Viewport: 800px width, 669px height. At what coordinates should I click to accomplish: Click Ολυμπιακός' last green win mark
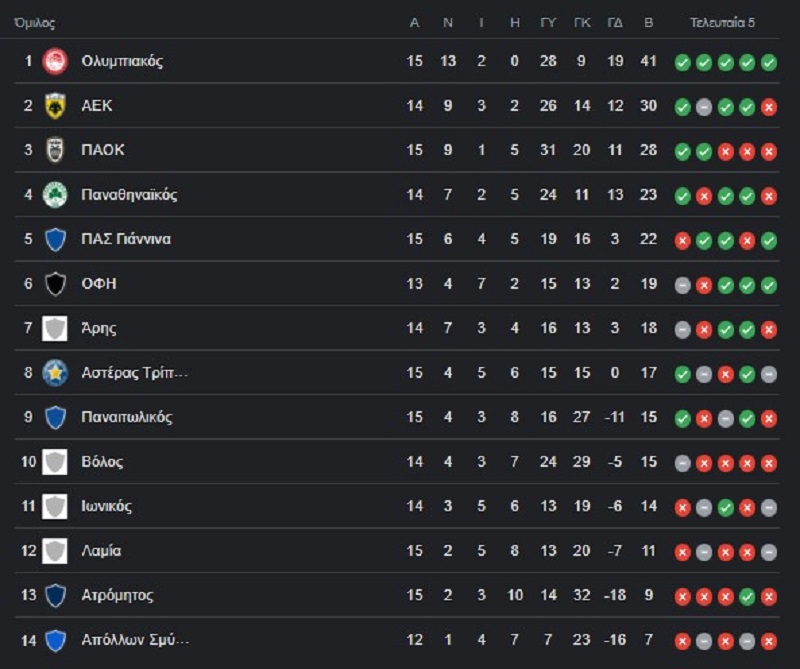pyautogui.click(x=768, y=63)
